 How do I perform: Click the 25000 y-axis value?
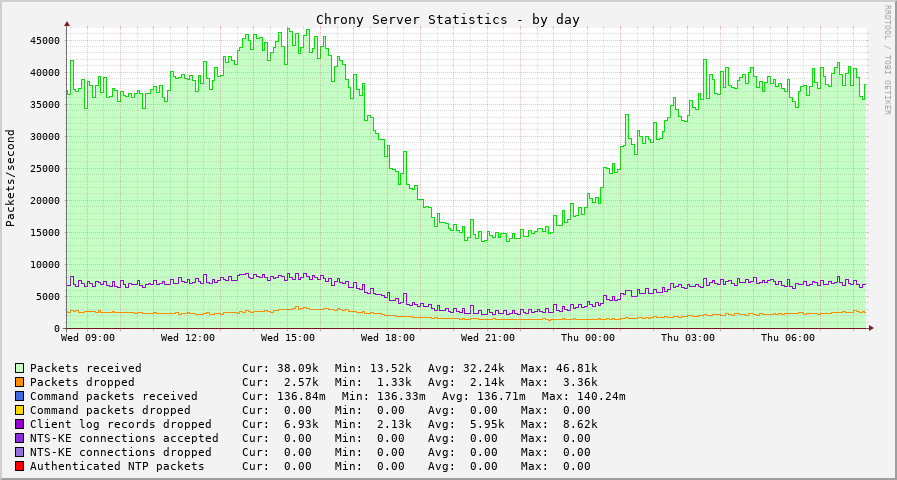click(45, 169)
